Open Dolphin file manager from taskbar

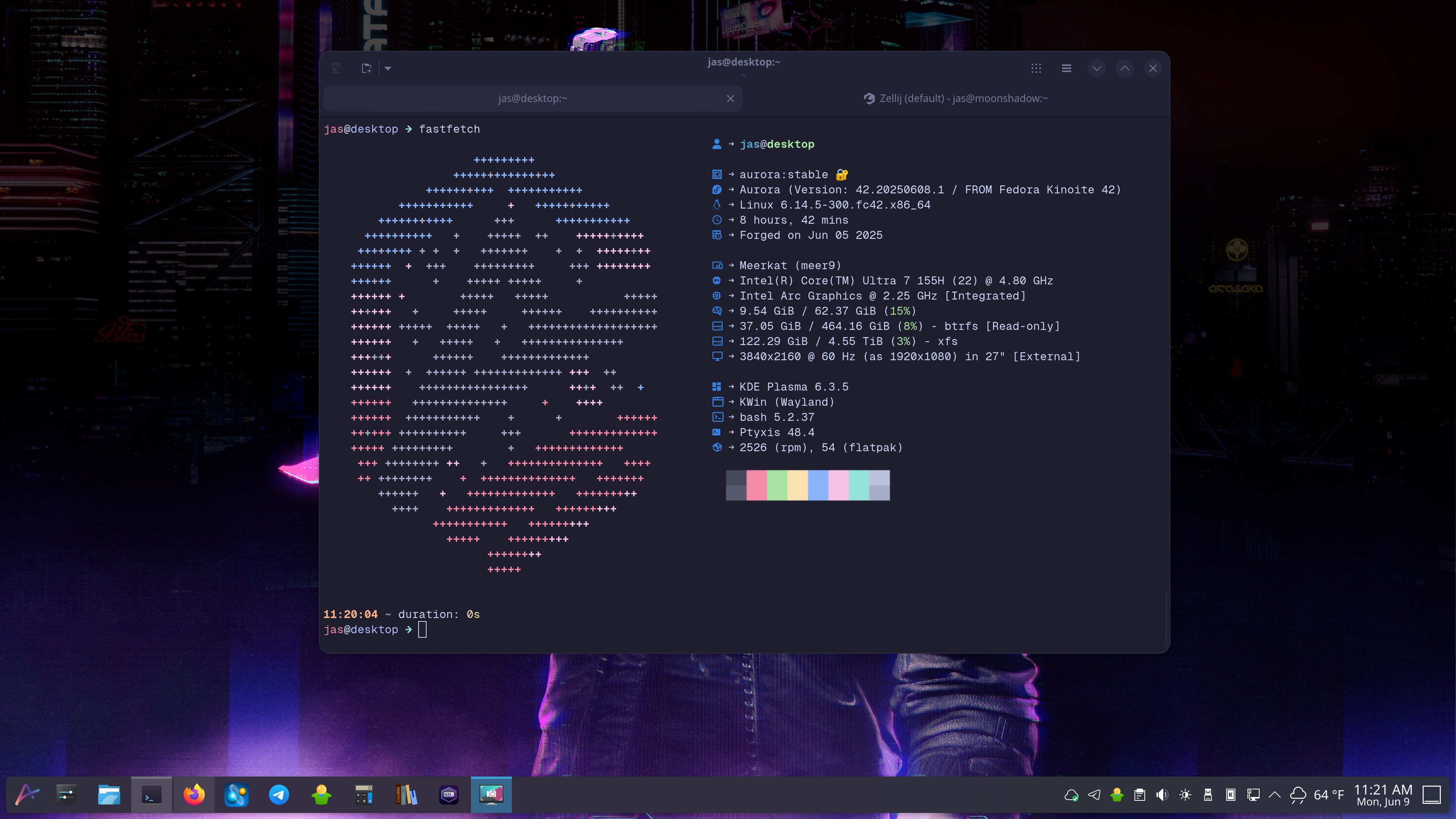coord(109,795)
